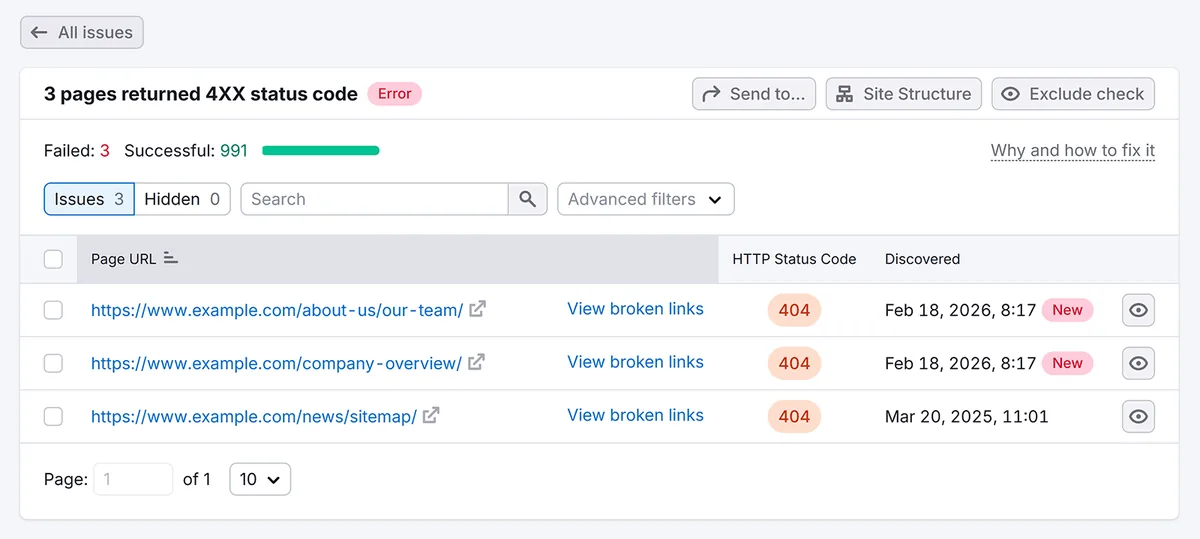The image size is (1200, 539).
Task: Hide the our-team issue with eye icon
Action: pyautogui.click(x=1138, y=310)
